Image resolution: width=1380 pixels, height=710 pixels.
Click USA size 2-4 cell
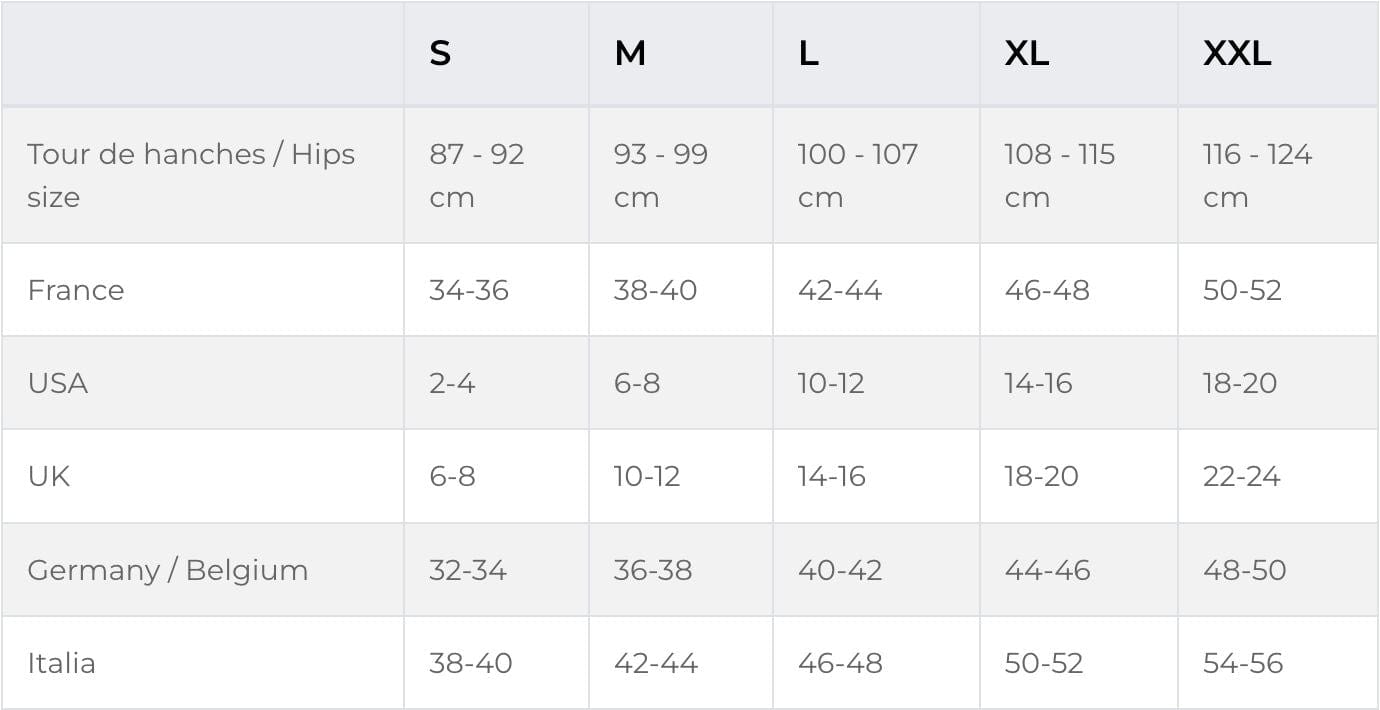(452, 383)
